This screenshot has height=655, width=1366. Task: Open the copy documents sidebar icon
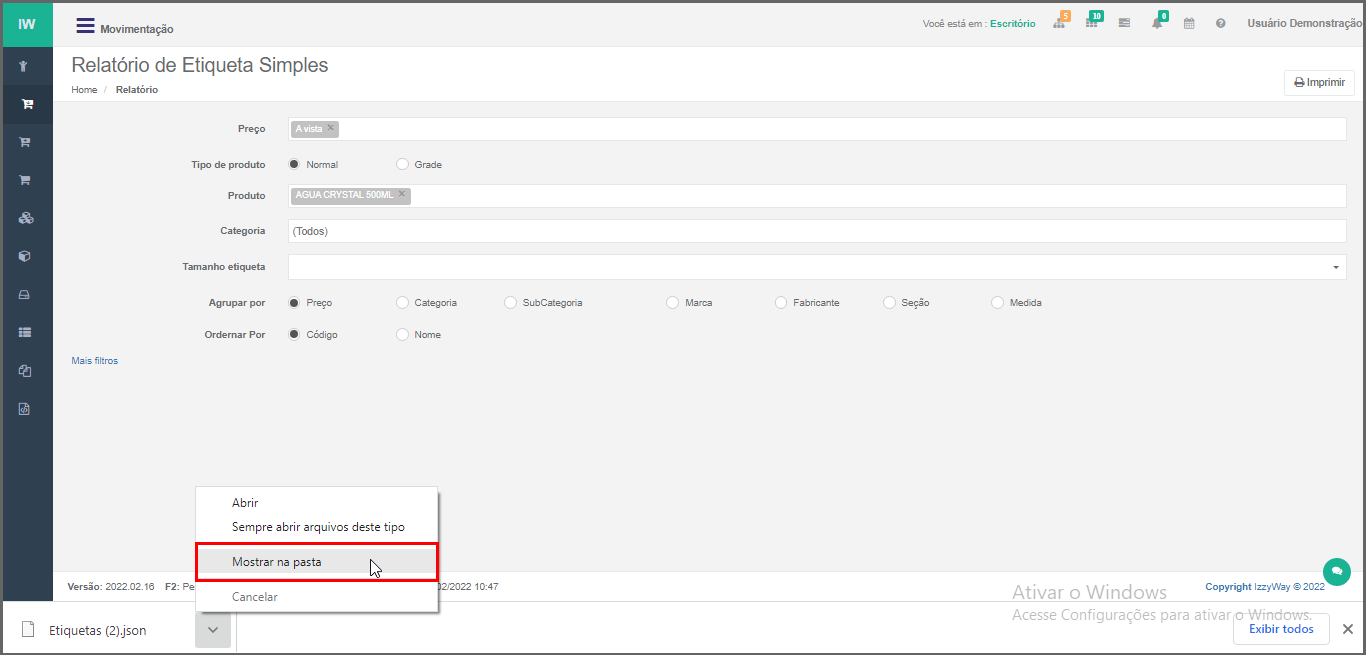click(x=26, y=370)
